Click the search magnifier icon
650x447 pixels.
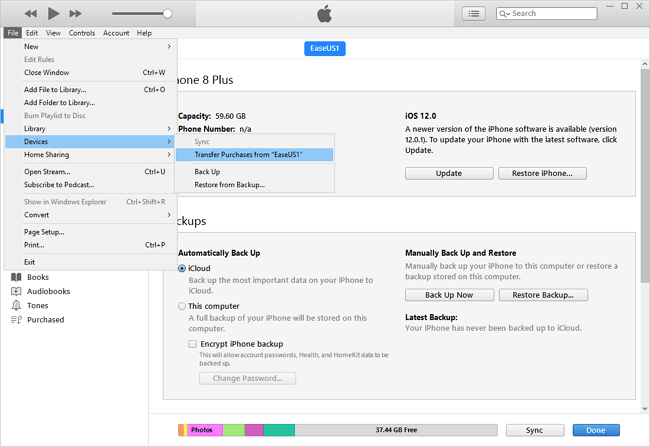503,14
